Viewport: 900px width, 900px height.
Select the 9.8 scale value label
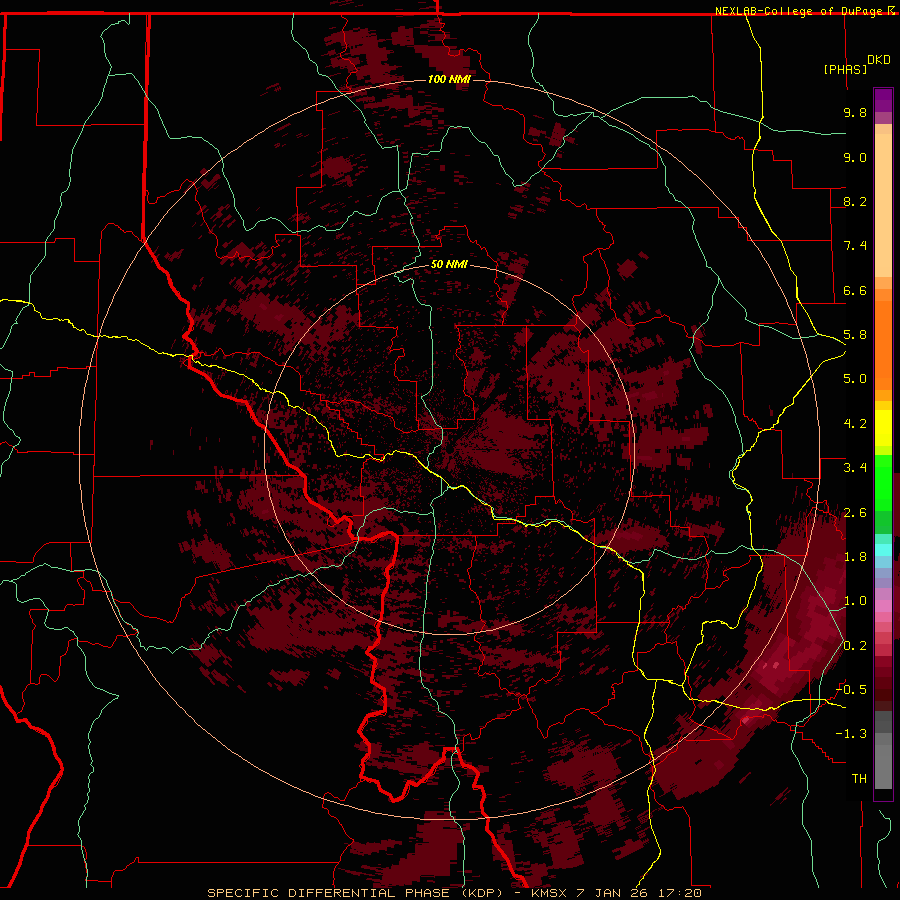click(855, 112)
